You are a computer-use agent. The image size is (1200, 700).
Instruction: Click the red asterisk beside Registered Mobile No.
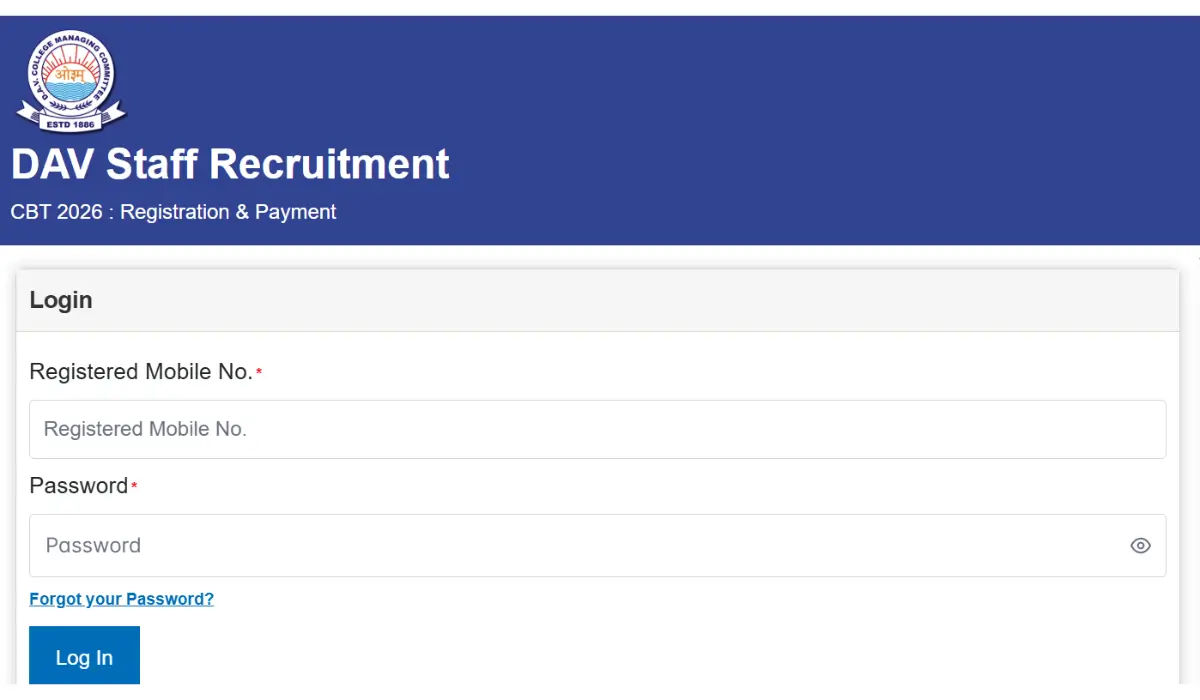click(x=259, y=369)
